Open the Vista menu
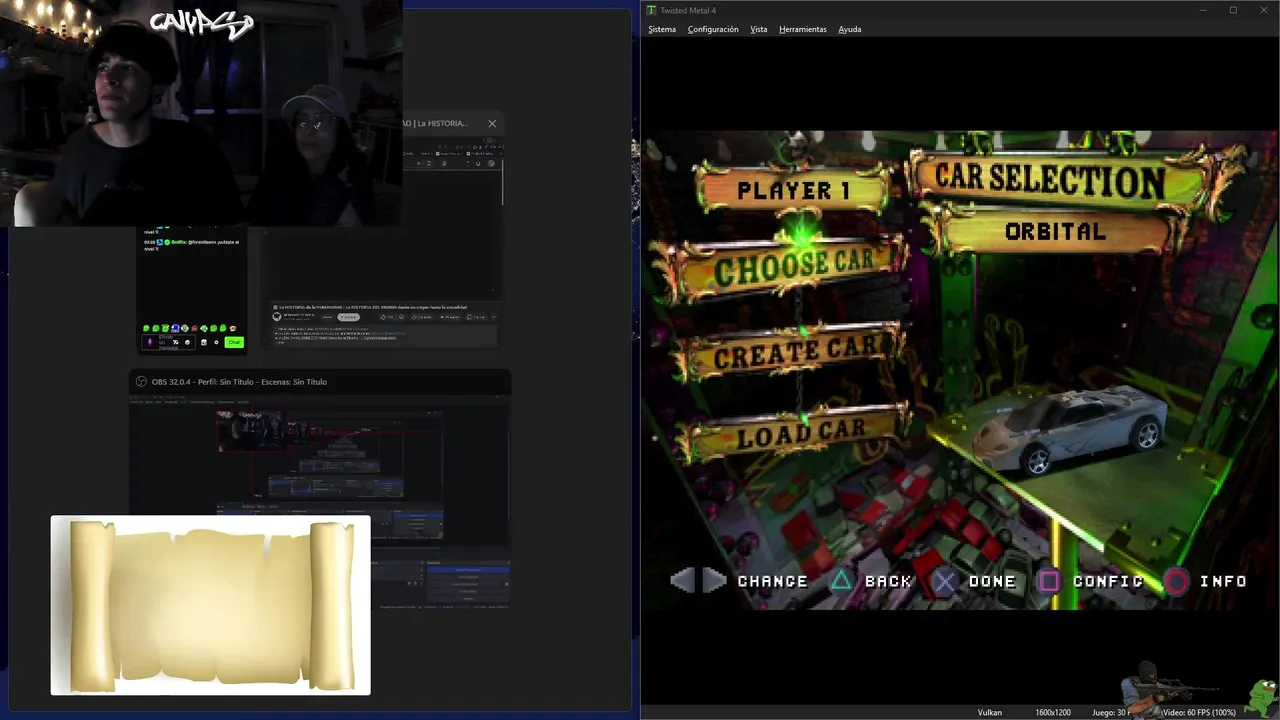This screenshot has width=1280, height=720. [759, 29]
